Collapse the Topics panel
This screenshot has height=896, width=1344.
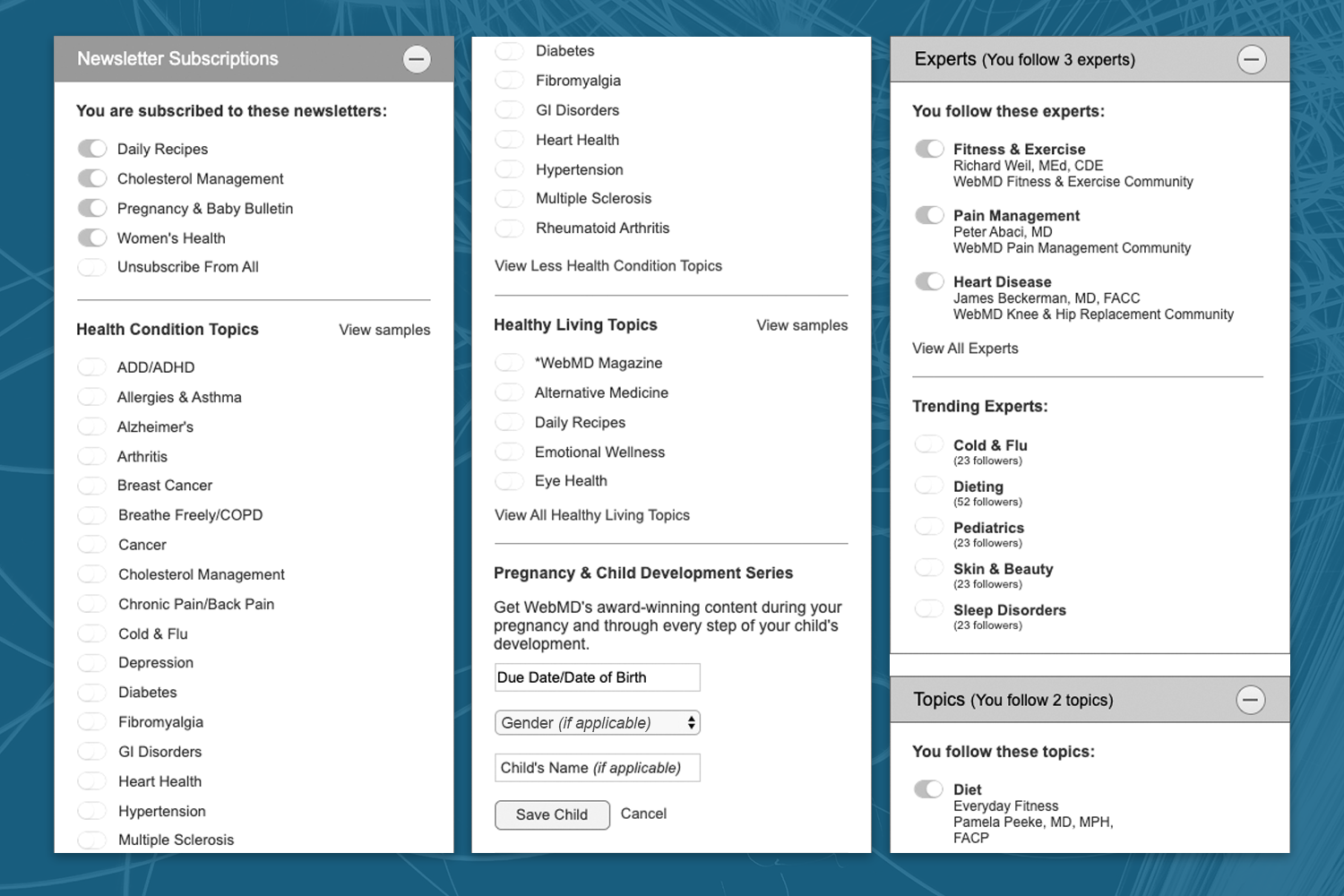(x=1251, y=700)
